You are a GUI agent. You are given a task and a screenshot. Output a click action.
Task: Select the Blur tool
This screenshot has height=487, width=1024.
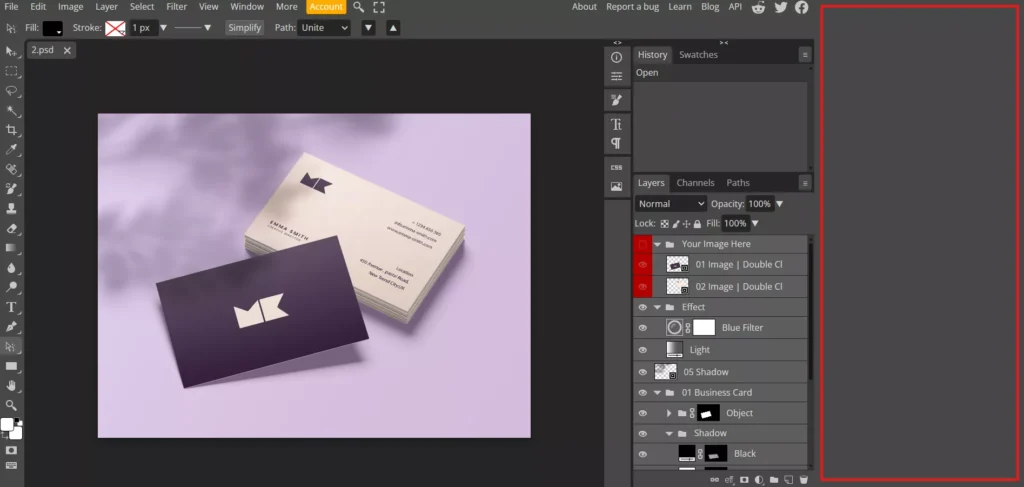tap(11, 268)
